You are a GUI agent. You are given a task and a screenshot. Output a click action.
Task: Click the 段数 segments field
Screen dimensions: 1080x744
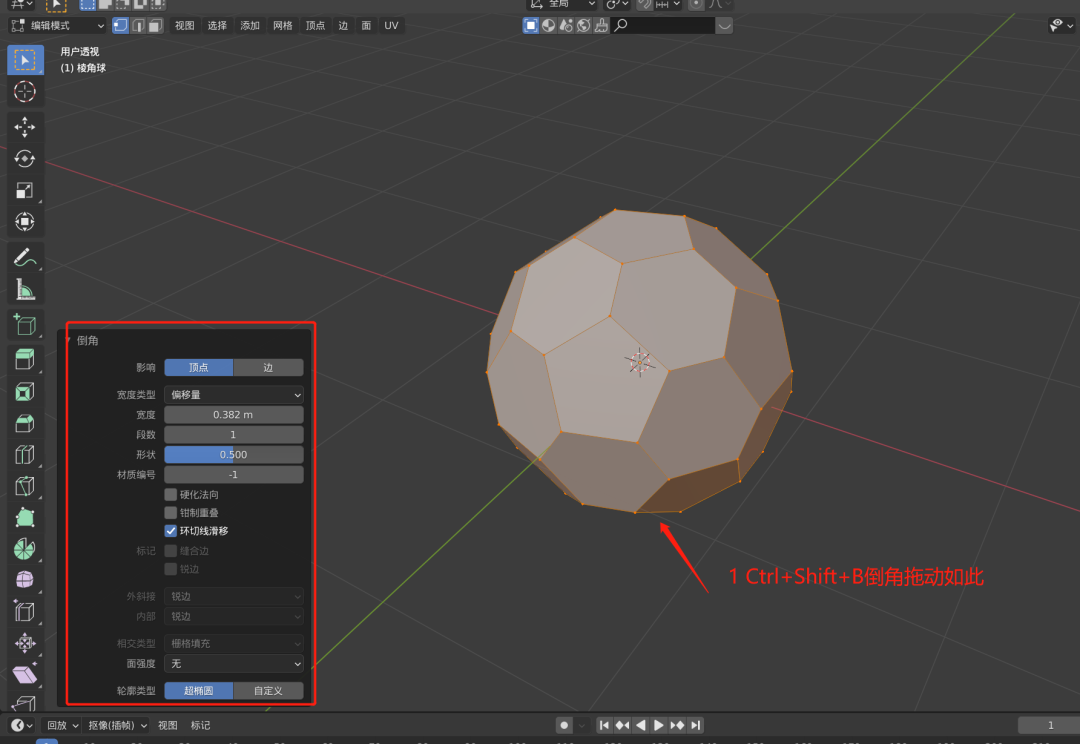[x=234, y=435]
